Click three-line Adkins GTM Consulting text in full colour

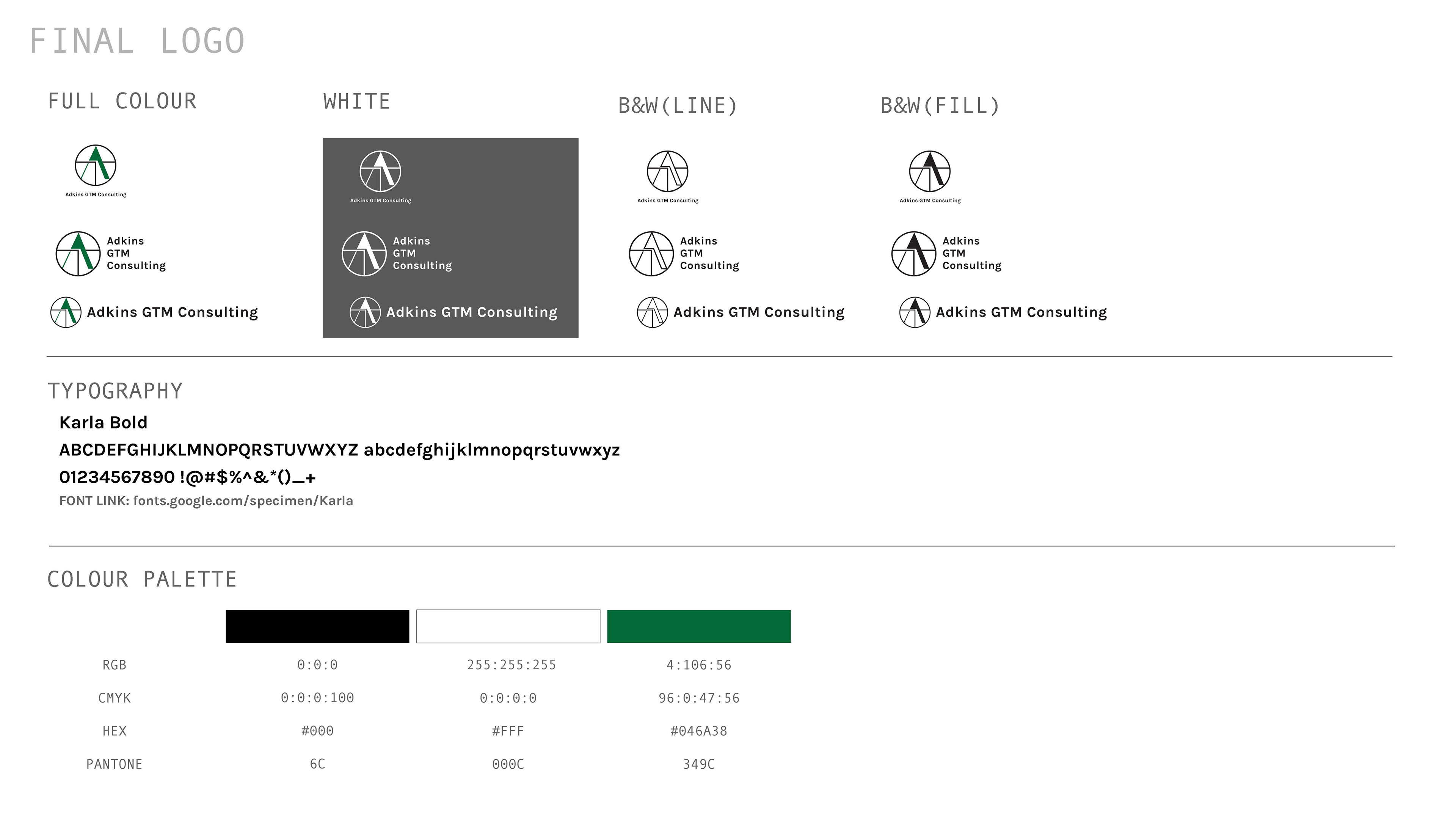coord(136,254)
